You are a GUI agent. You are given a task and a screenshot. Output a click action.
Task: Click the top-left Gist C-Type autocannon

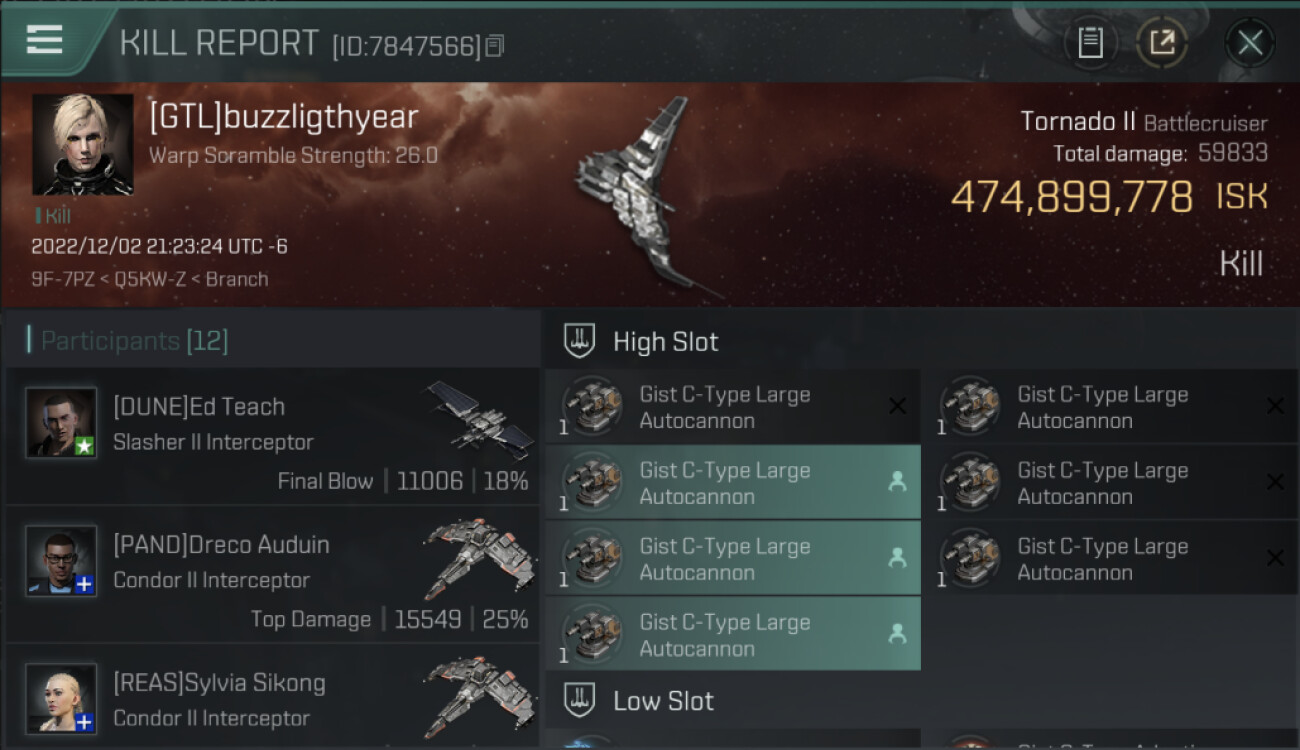732,407
